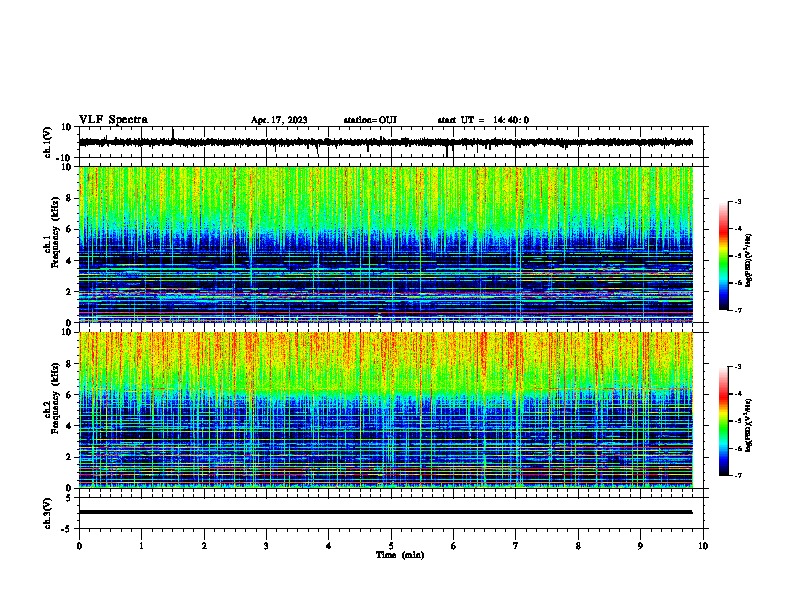
Task: Click time-axis tick label 4
Action: point(329,546)
